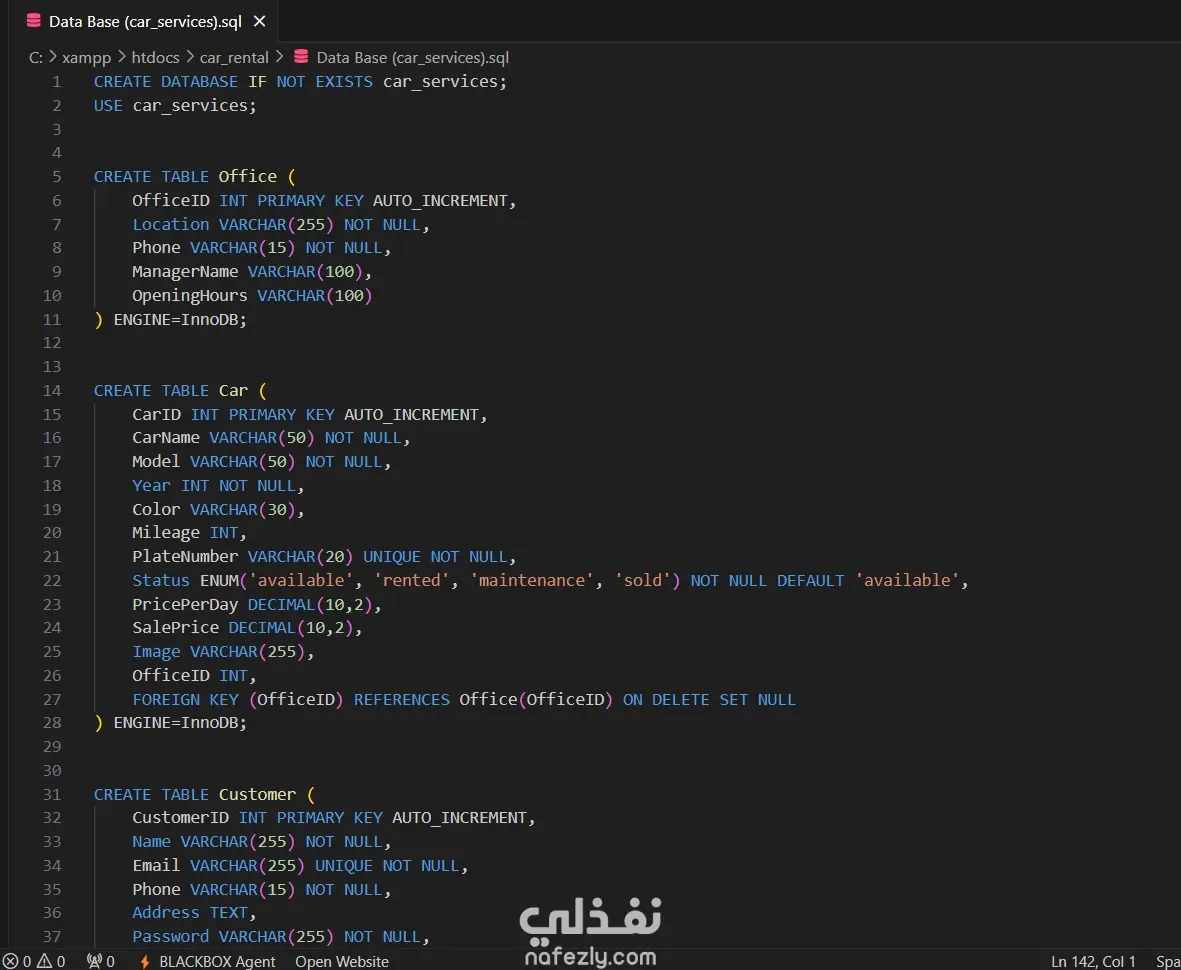Image resolution: width=1181 pixels, height=970 pixels.
Task: Click 'Email' column on line 34
Action: 157,865
